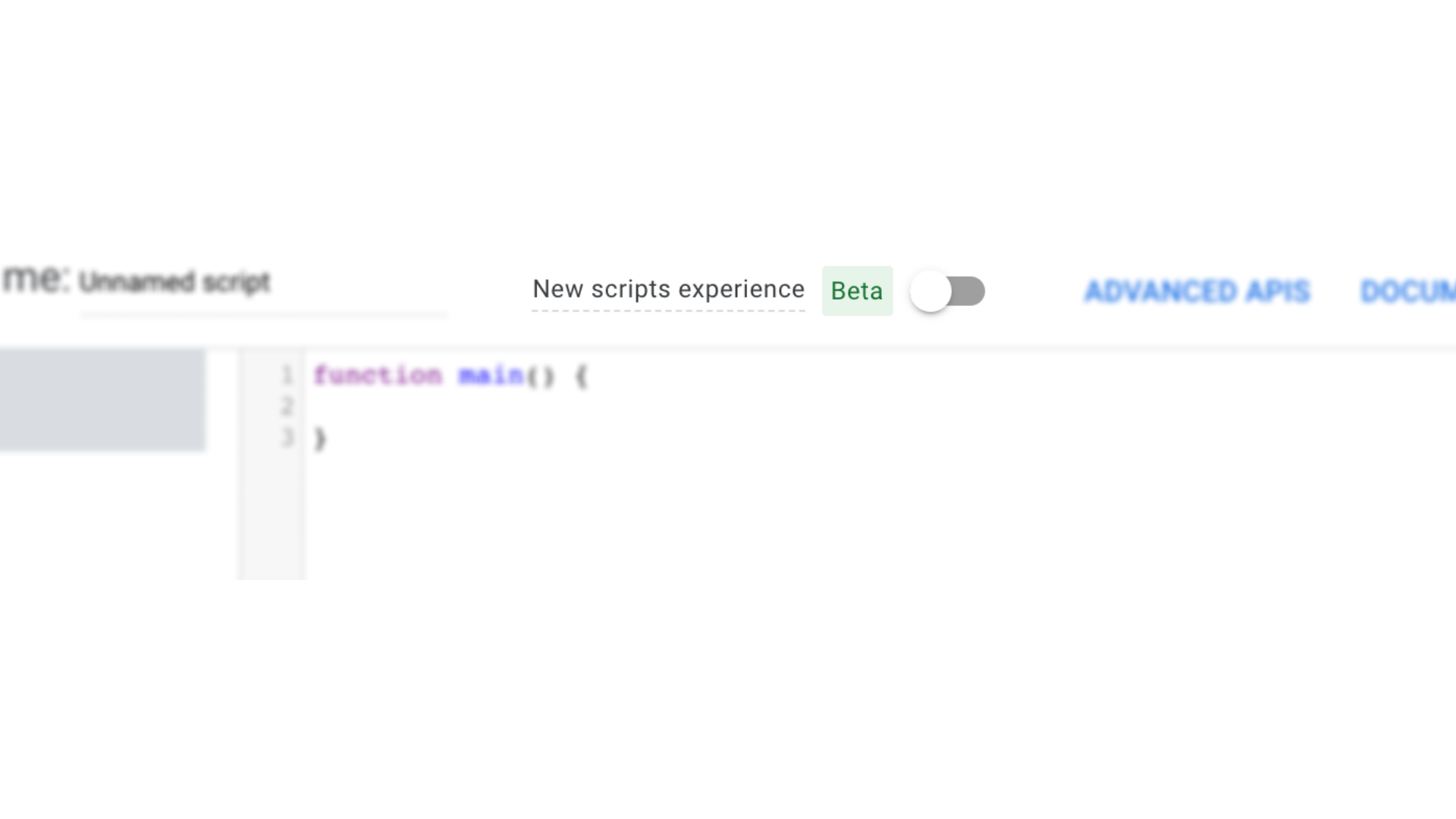1456x819 pixels.
Task: Click line number 1 in the gutter
Action: coord(286,375)
